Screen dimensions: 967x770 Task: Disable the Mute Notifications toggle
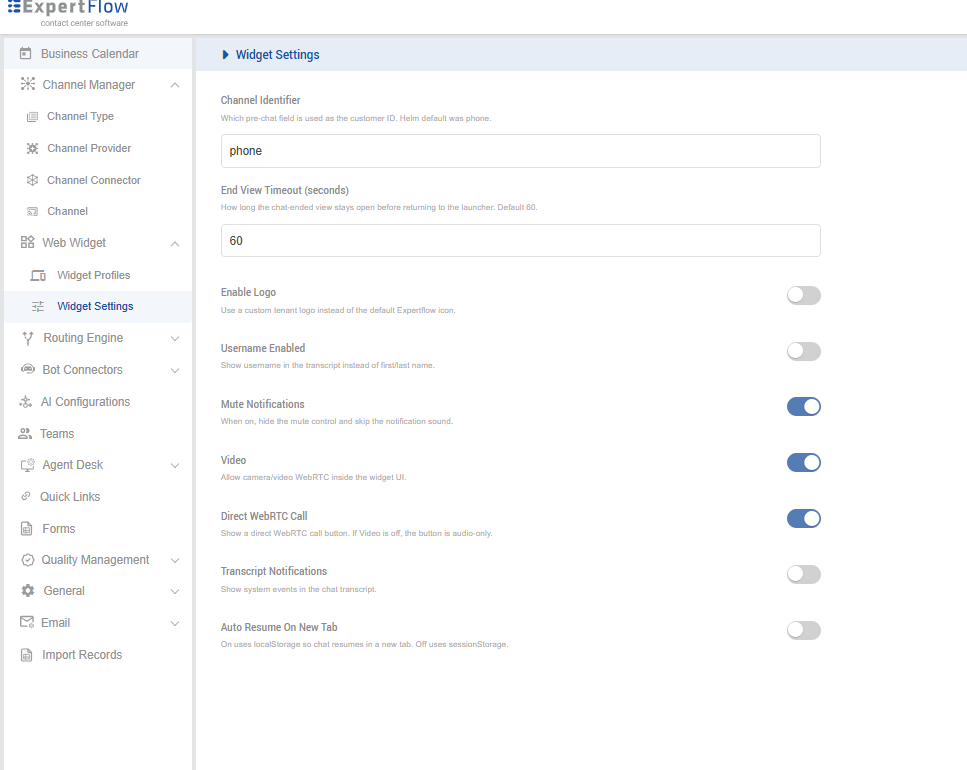tap(804, 407)
